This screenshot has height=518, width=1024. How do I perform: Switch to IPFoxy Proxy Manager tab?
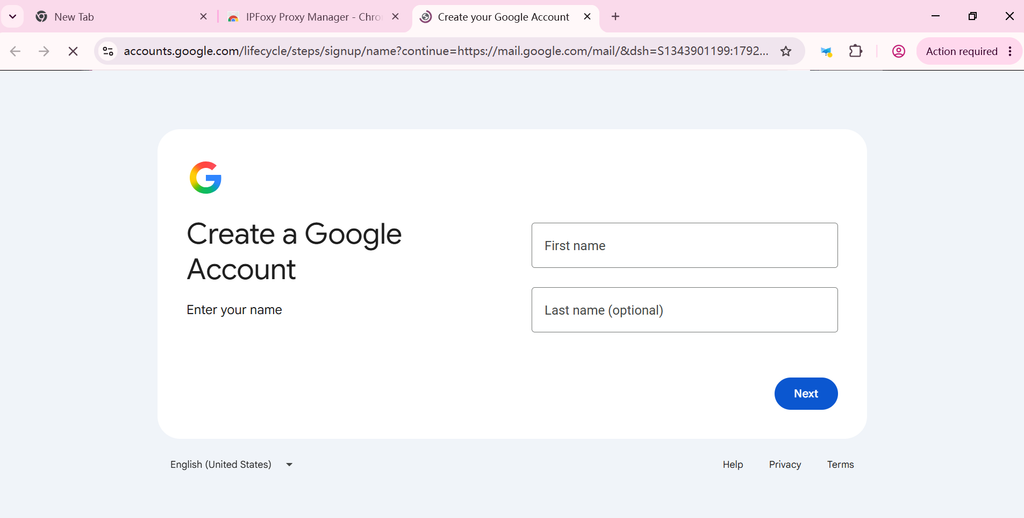313,17
